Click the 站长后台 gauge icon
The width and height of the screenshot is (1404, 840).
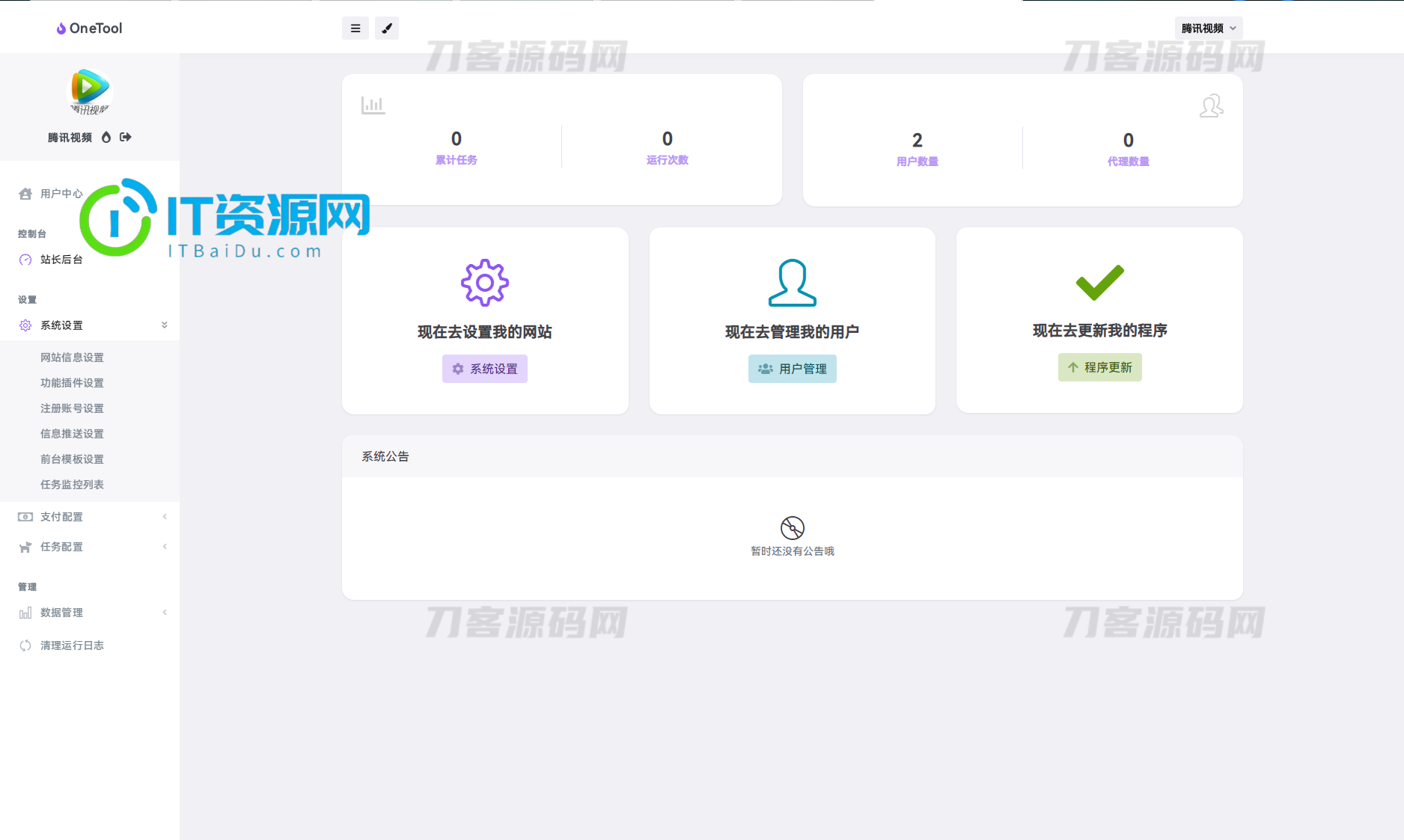point(25,260)
